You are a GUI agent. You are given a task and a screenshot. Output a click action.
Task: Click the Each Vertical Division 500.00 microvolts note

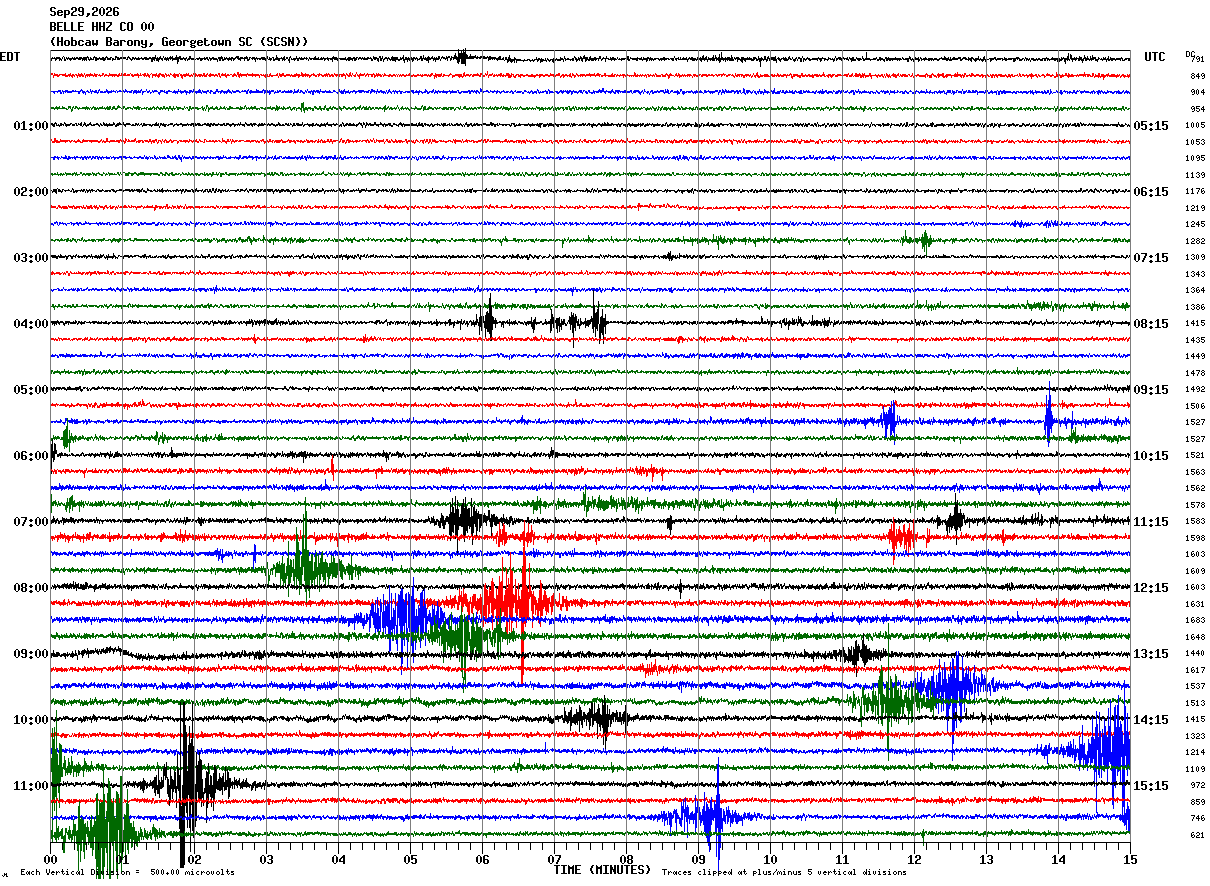point(127,873)
